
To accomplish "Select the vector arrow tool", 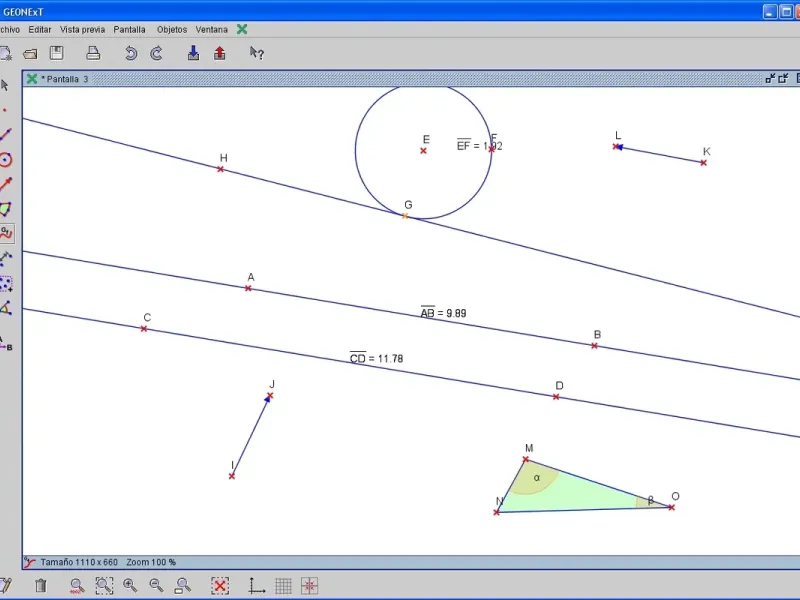I will tap(6, 184).
